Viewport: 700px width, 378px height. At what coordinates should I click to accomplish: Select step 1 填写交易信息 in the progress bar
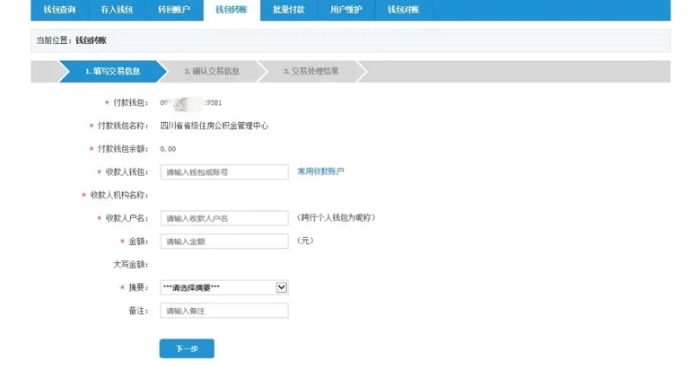[113, 71]
